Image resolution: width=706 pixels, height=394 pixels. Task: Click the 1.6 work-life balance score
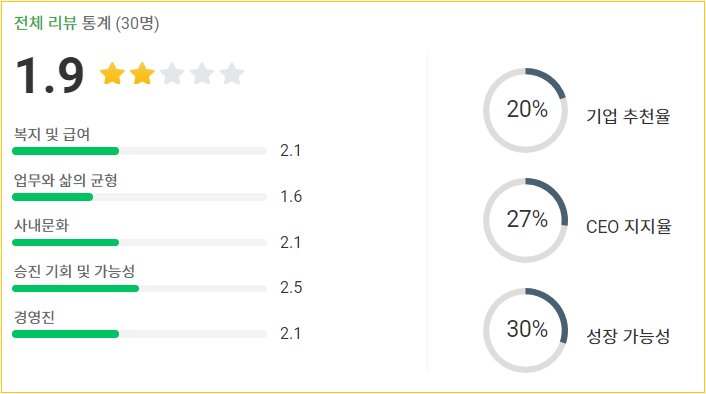point(291,196)
